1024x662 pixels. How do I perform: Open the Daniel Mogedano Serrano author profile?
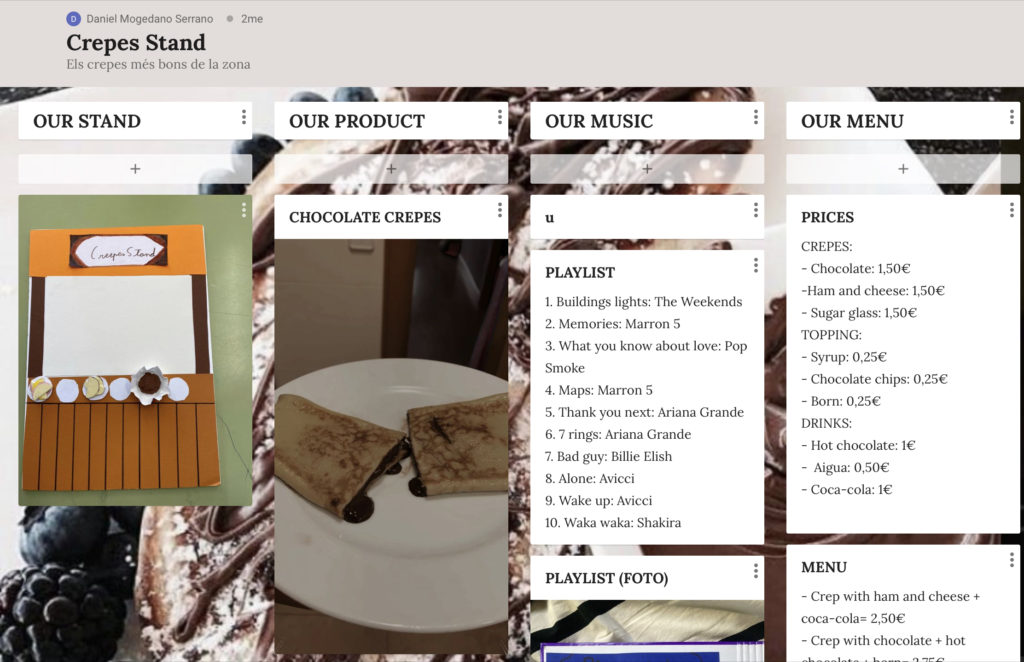coord(150,19)
